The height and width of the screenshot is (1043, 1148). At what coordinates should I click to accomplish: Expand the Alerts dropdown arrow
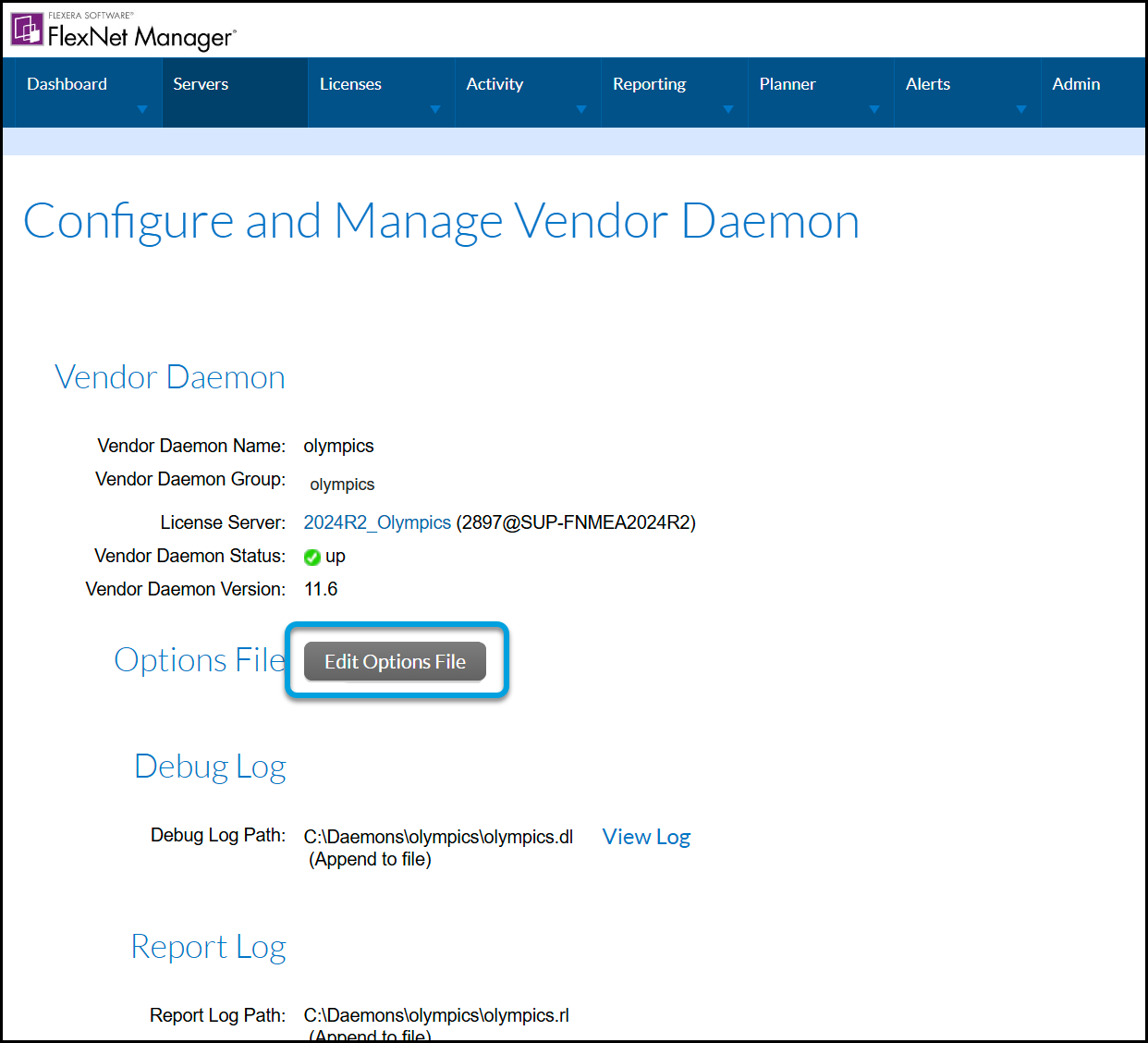1021,109
